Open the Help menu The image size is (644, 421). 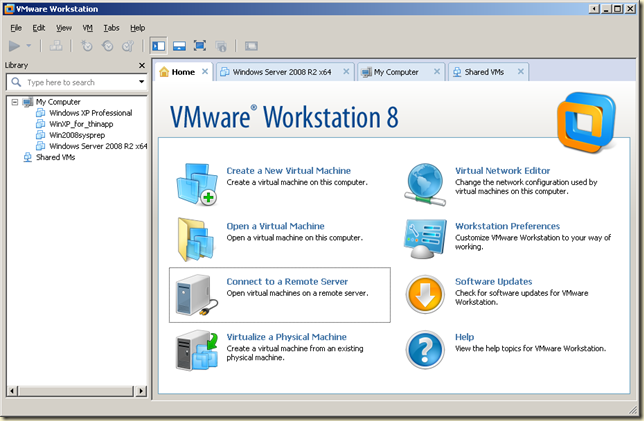pos(138,28)
